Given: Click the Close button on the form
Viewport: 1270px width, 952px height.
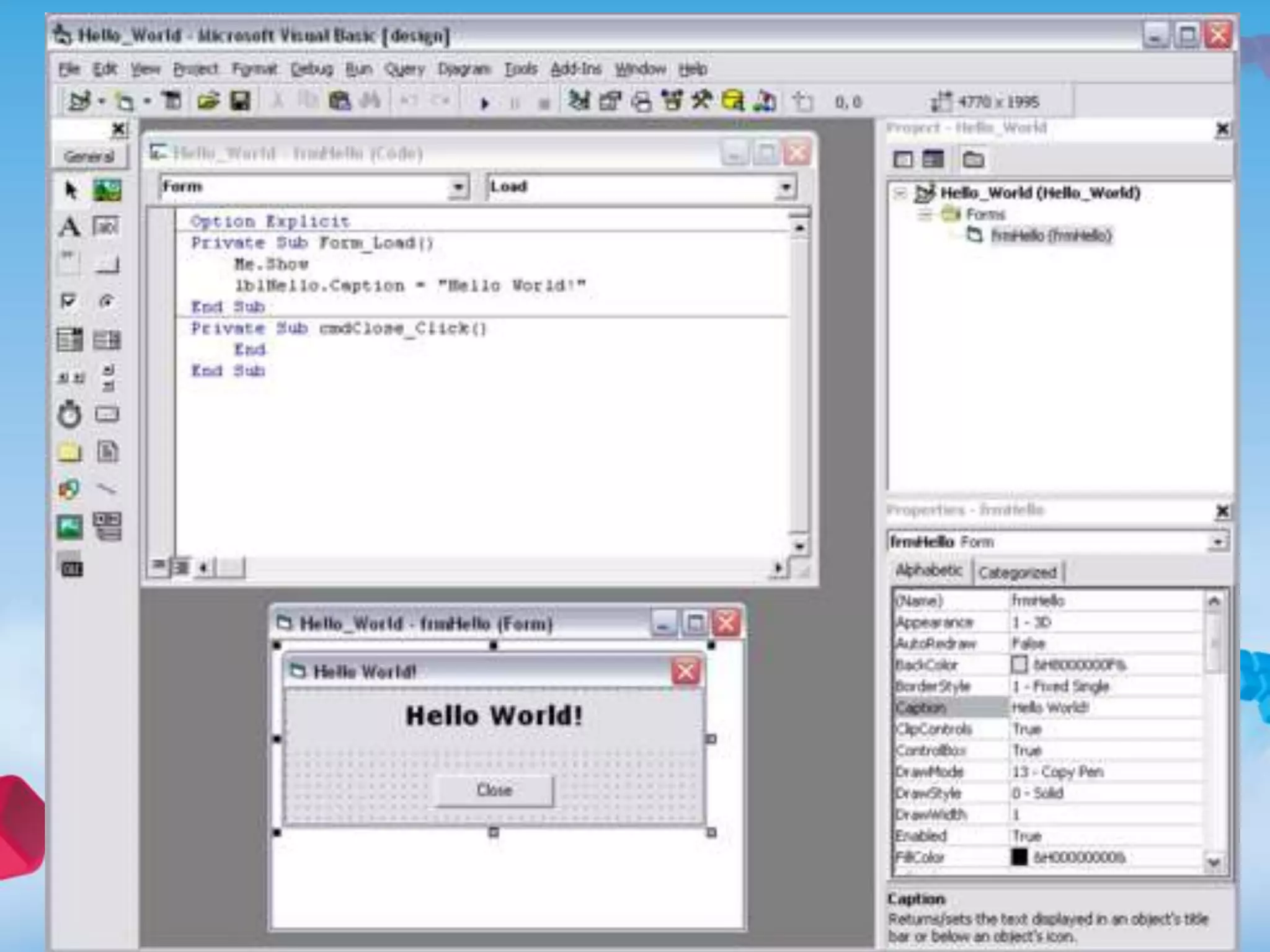Looking at the screenshot, I should pos(494,790).
